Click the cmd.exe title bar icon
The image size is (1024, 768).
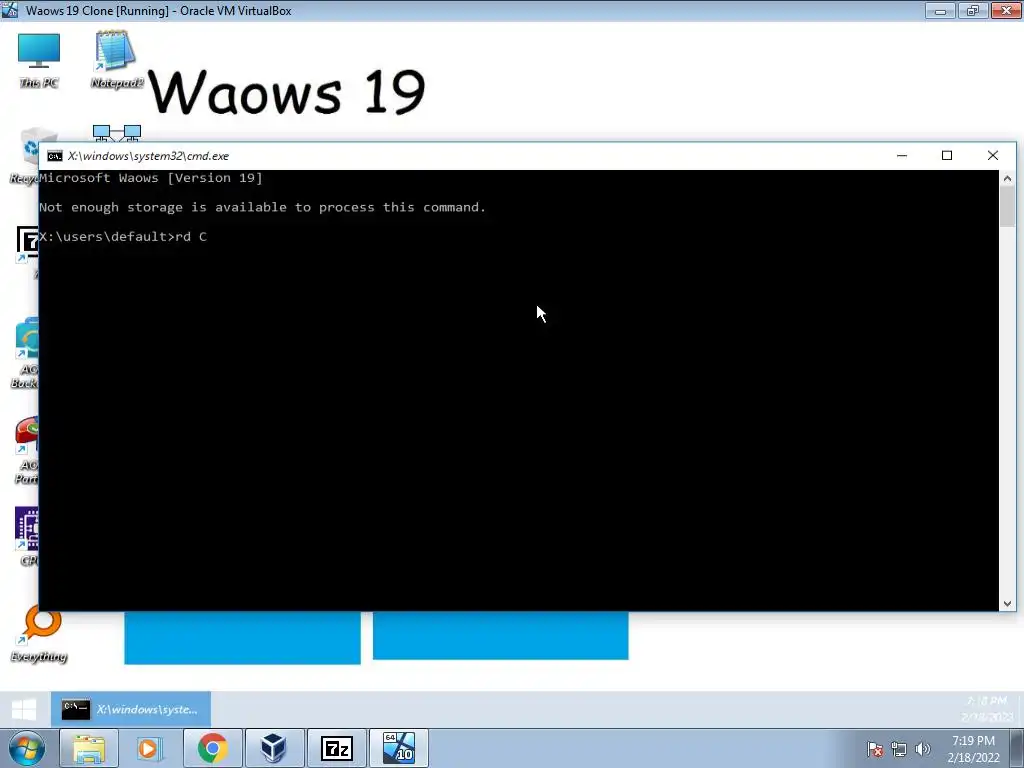click(55, 156)
